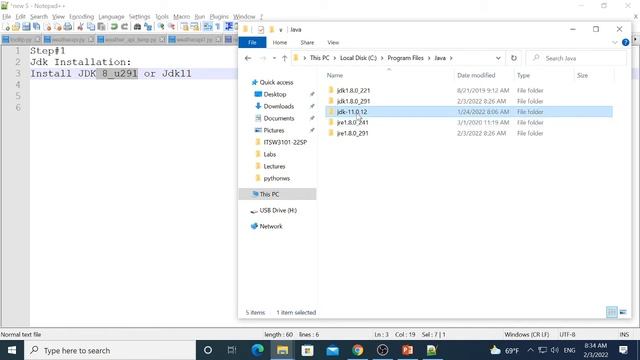This screenshot has width=640, height=360.
Task: Open the Share ribbon tab in Explorer
Action: pyautogui.click(x=307, y=42)
